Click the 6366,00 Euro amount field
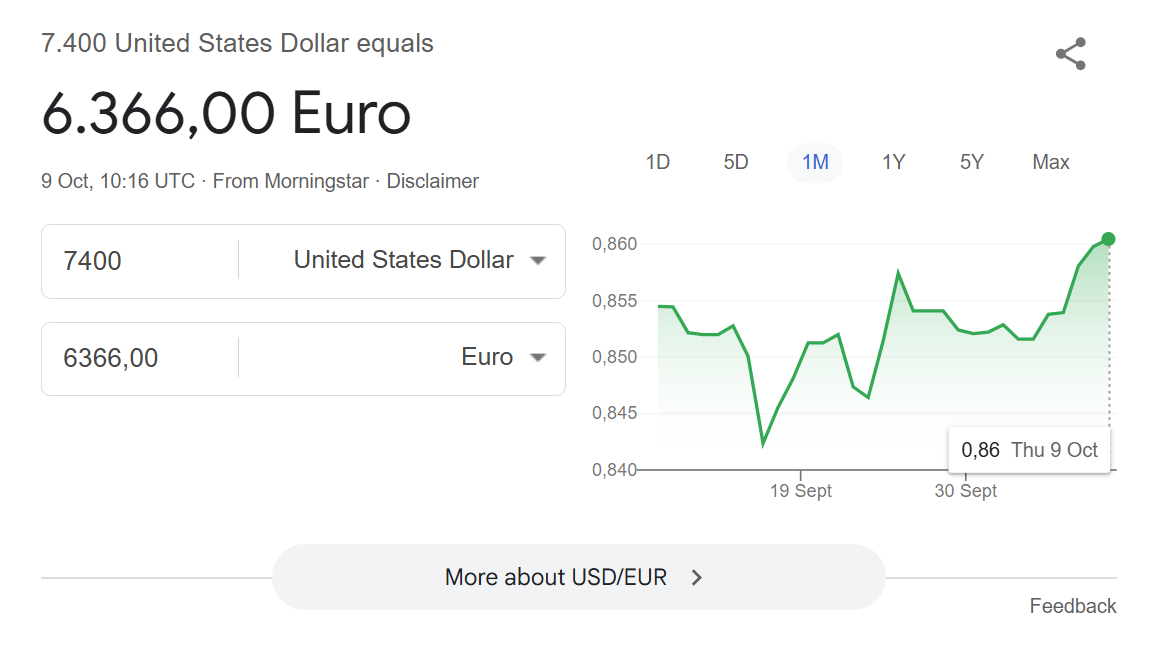Screen dimensions: 1156x651 [x=140, y=358]
